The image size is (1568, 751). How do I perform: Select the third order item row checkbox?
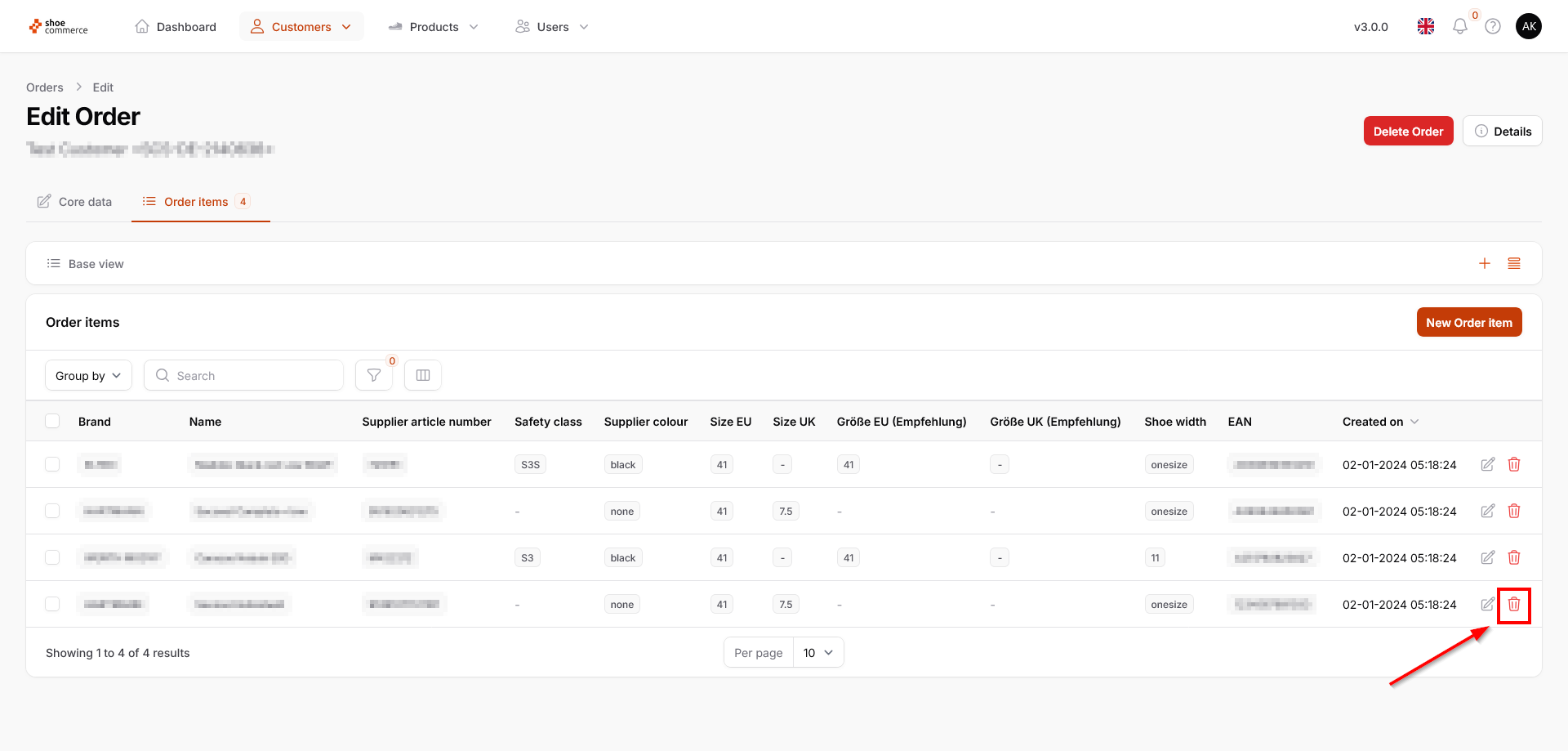[52, 558]
